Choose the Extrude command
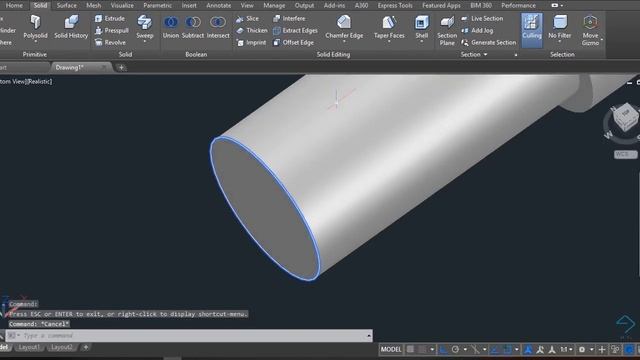Image resolution: width=640 pixels, height=360 pixels. (110, 18)
